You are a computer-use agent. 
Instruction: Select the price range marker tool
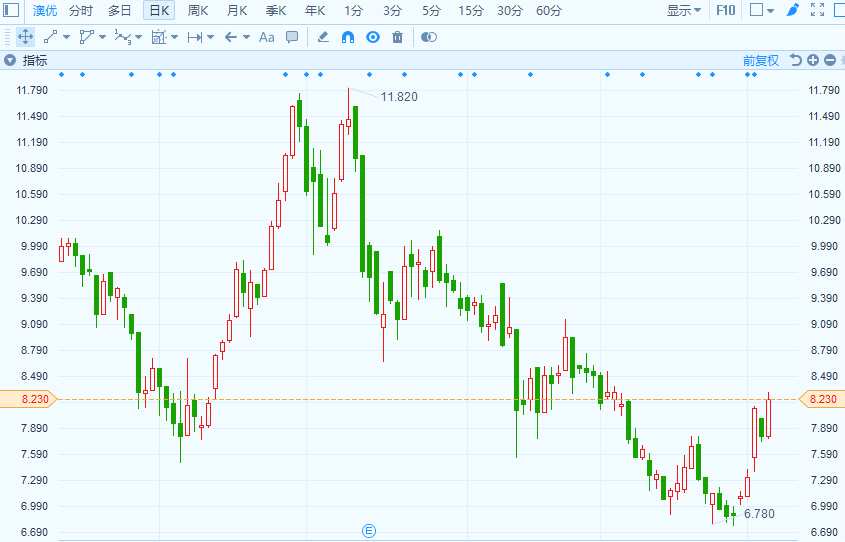pyautogui.click(x=195, y=37)
